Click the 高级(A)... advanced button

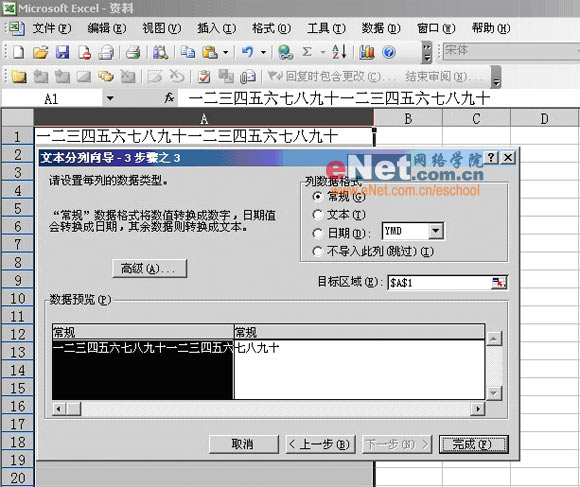[x=149, y=268]
